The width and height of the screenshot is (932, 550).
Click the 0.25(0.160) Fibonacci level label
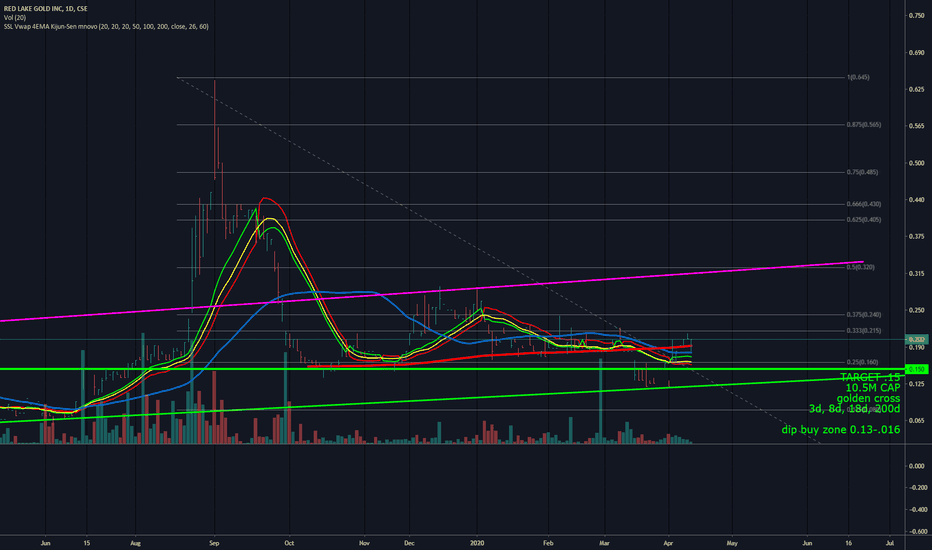[x=862, y=362]
